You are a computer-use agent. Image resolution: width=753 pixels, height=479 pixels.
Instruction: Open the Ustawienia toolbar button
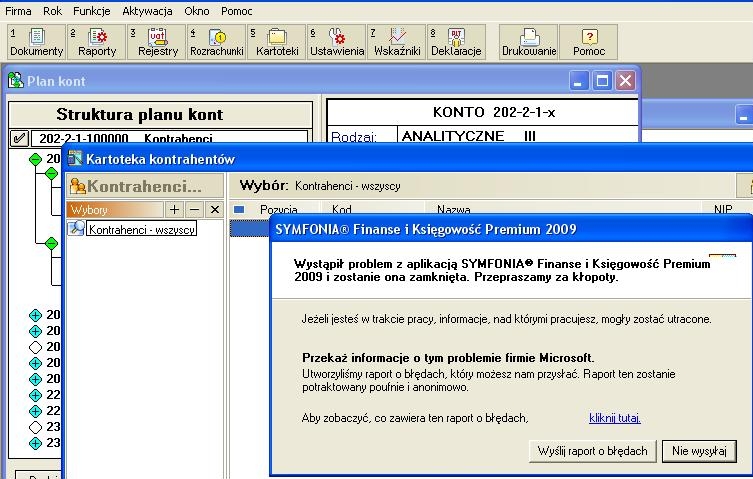337,42
